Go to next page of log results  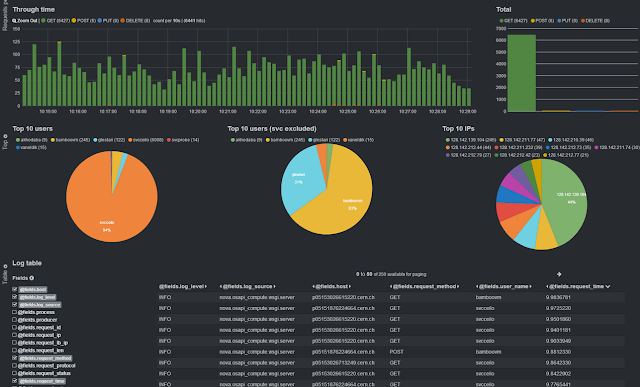[x=559, y=274]
